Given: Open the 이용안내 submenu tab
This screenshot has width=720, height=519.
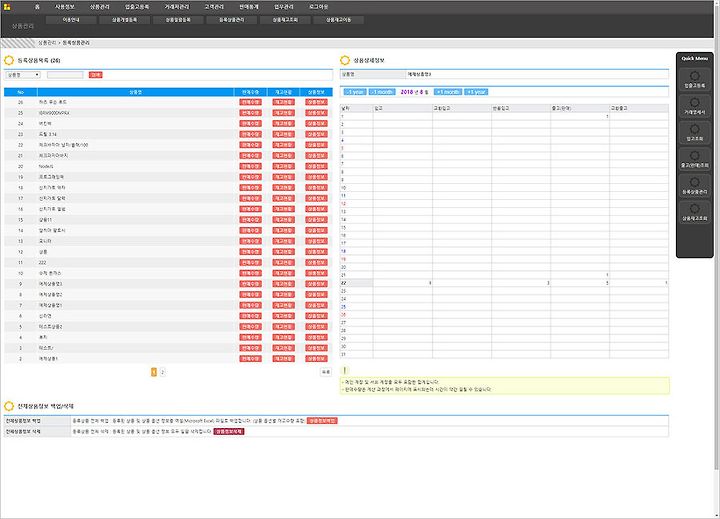Looking at the screenshot, I should 71,20.
